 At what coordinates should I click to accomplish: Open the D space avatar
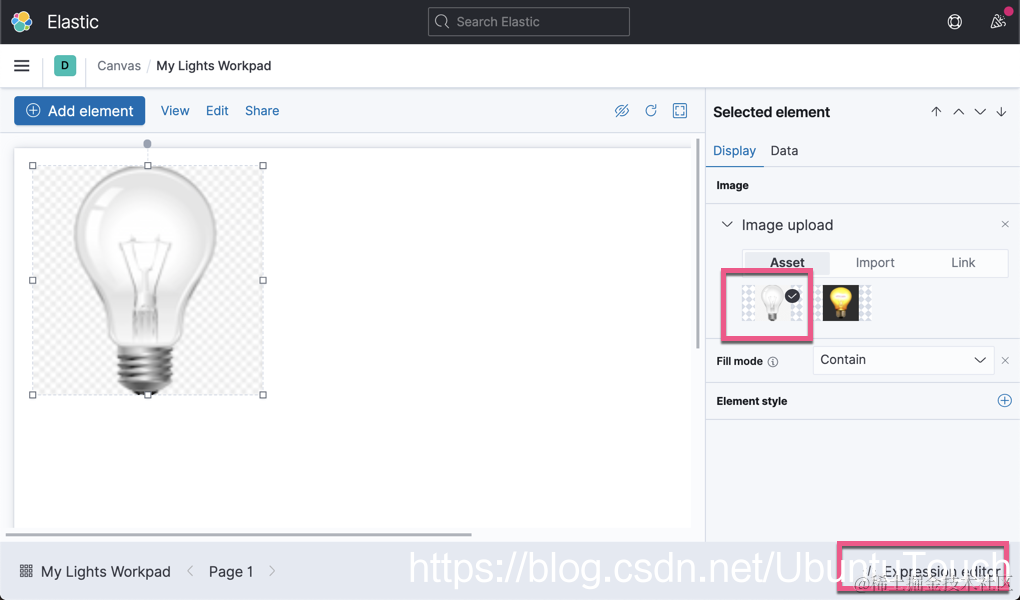coord(65,66)
